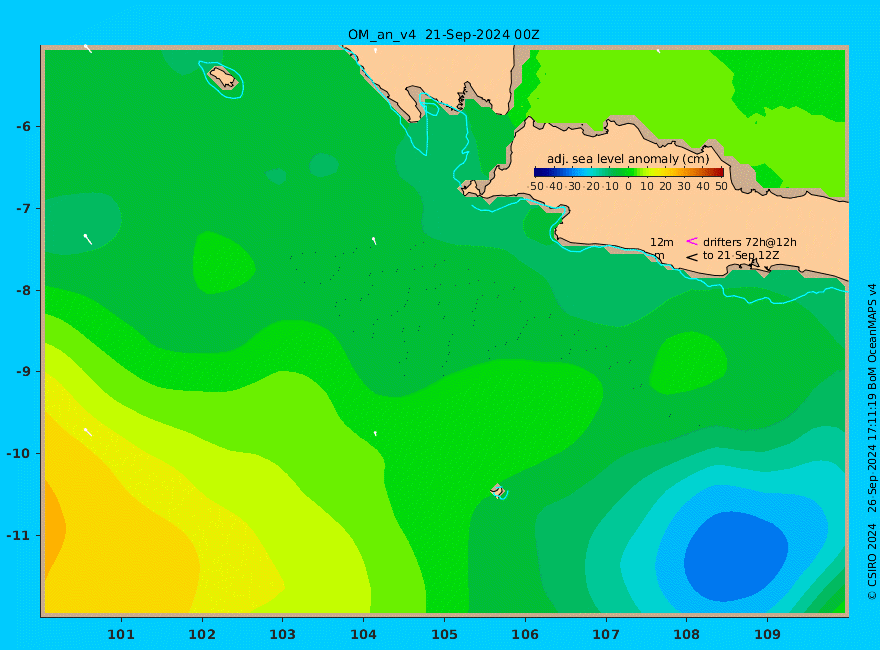Click the 0 tick label on the colorbar

[629, 186]
